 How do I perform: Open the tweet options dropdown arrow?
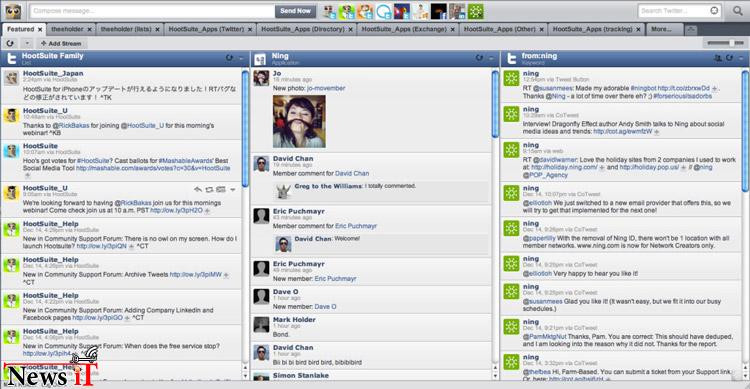tap(233, 190)
